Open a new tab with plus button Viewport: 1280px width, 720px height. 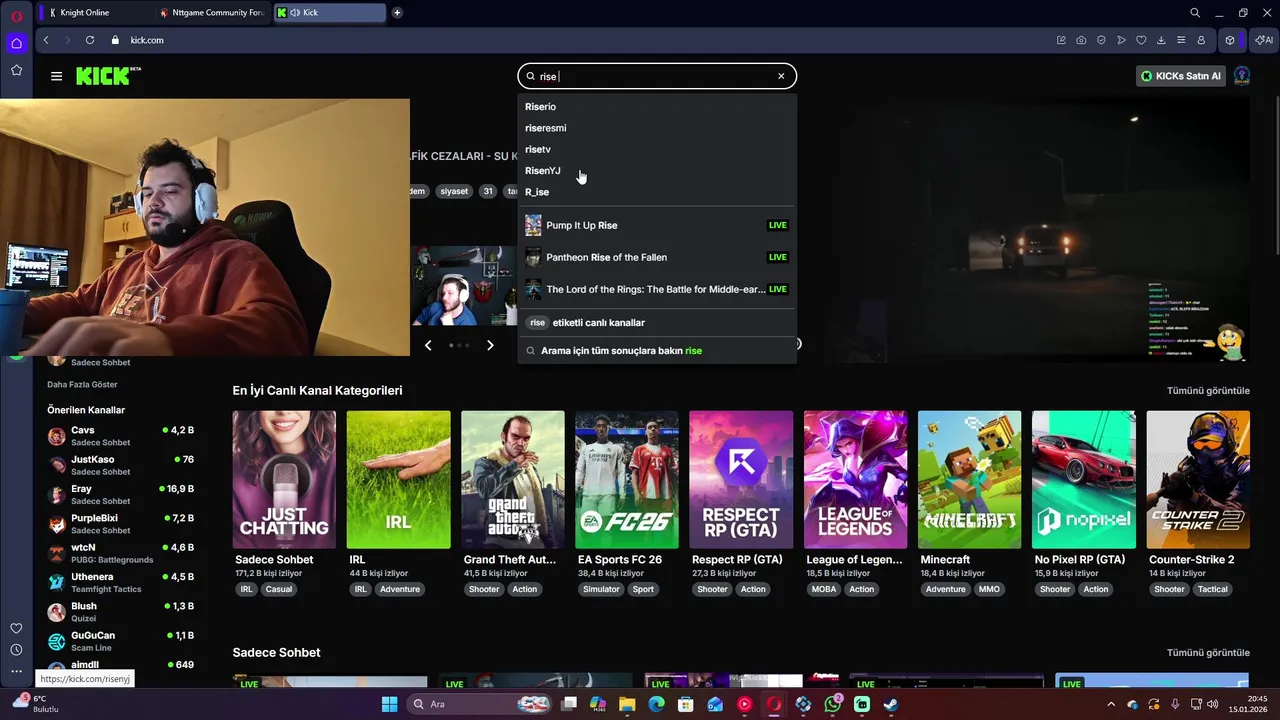397,13
